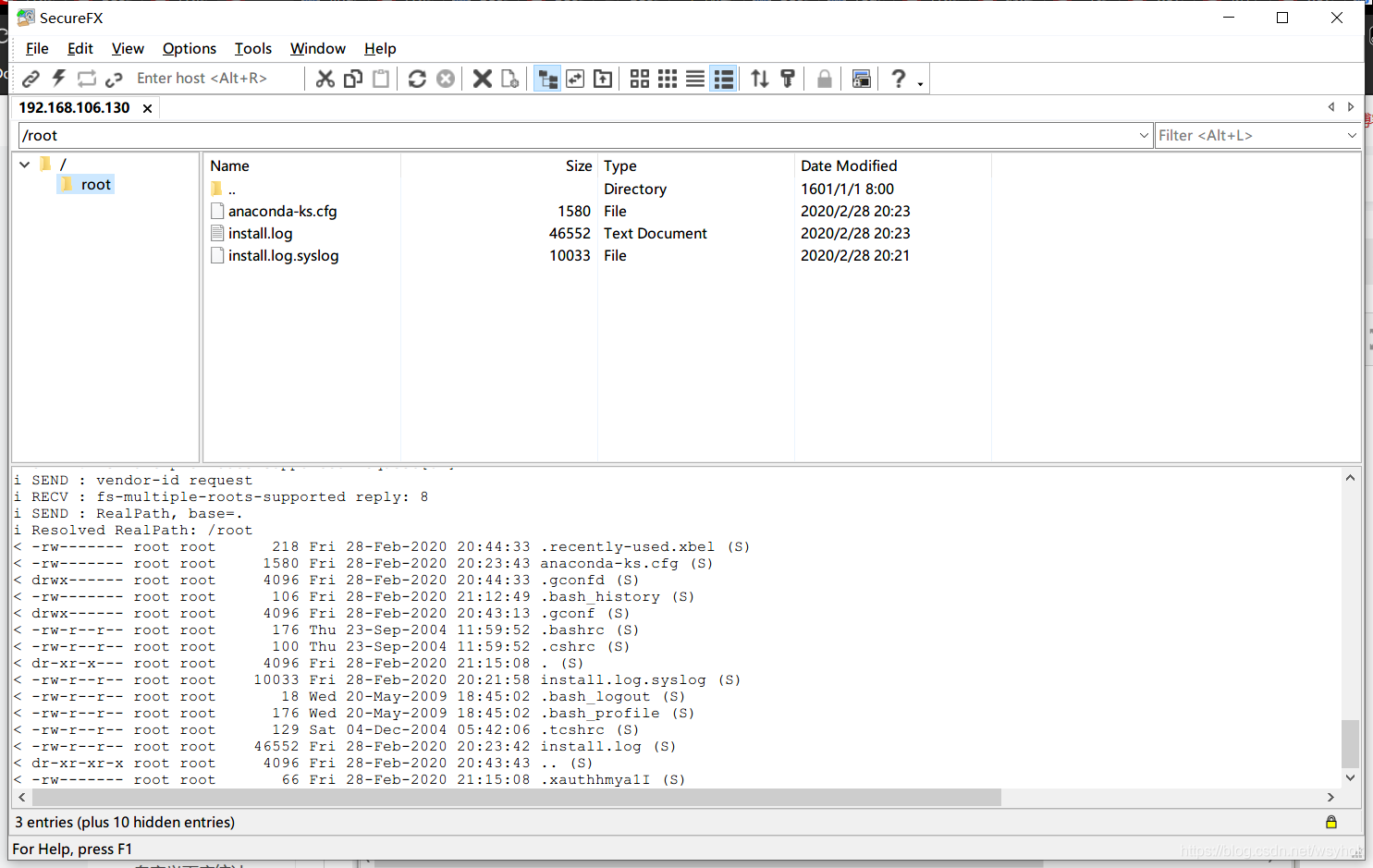Click the Copy icon in toolbar

(x=352, y=79)
